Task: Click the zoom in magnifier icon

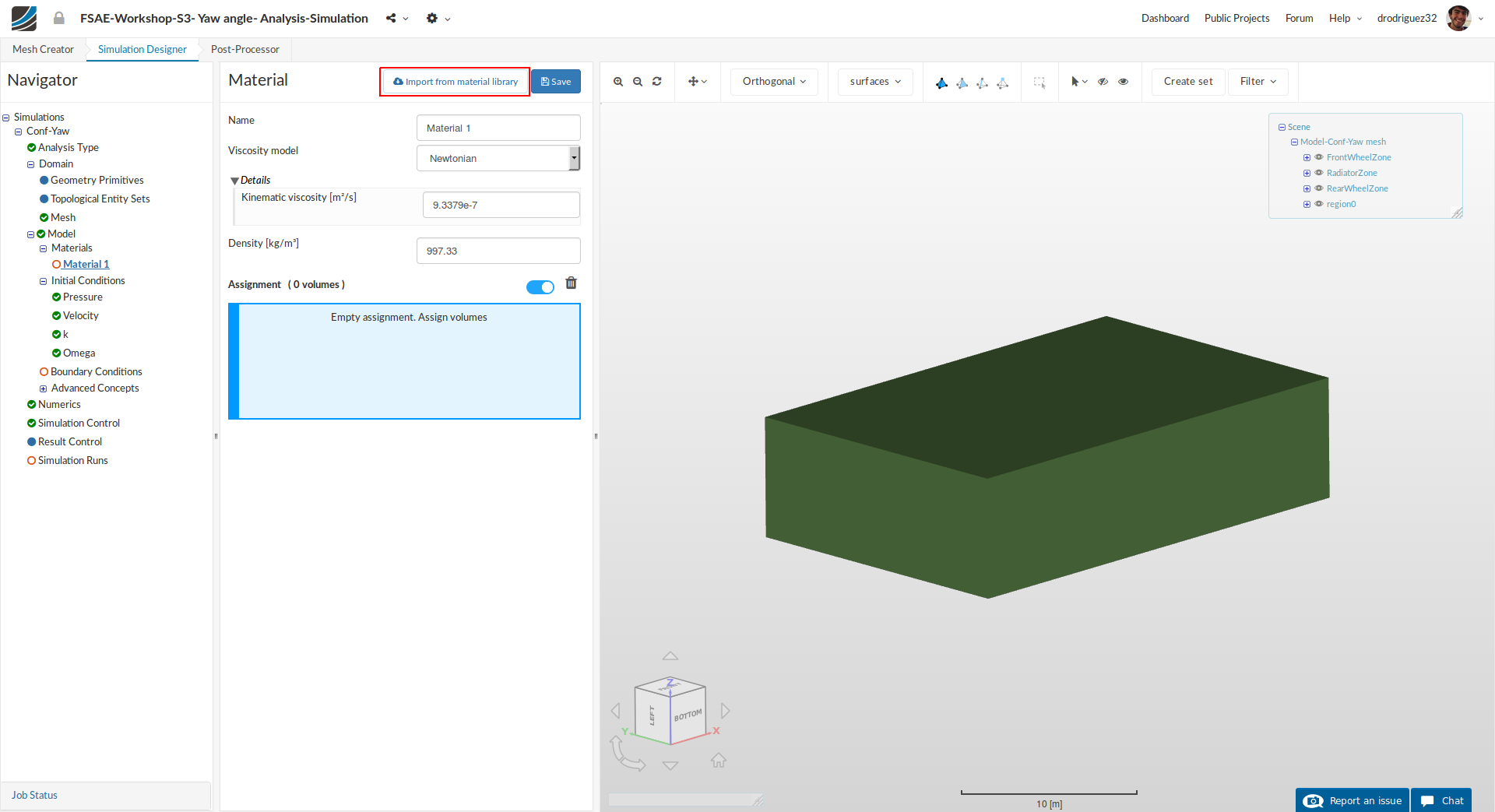Action: (618, 82)
